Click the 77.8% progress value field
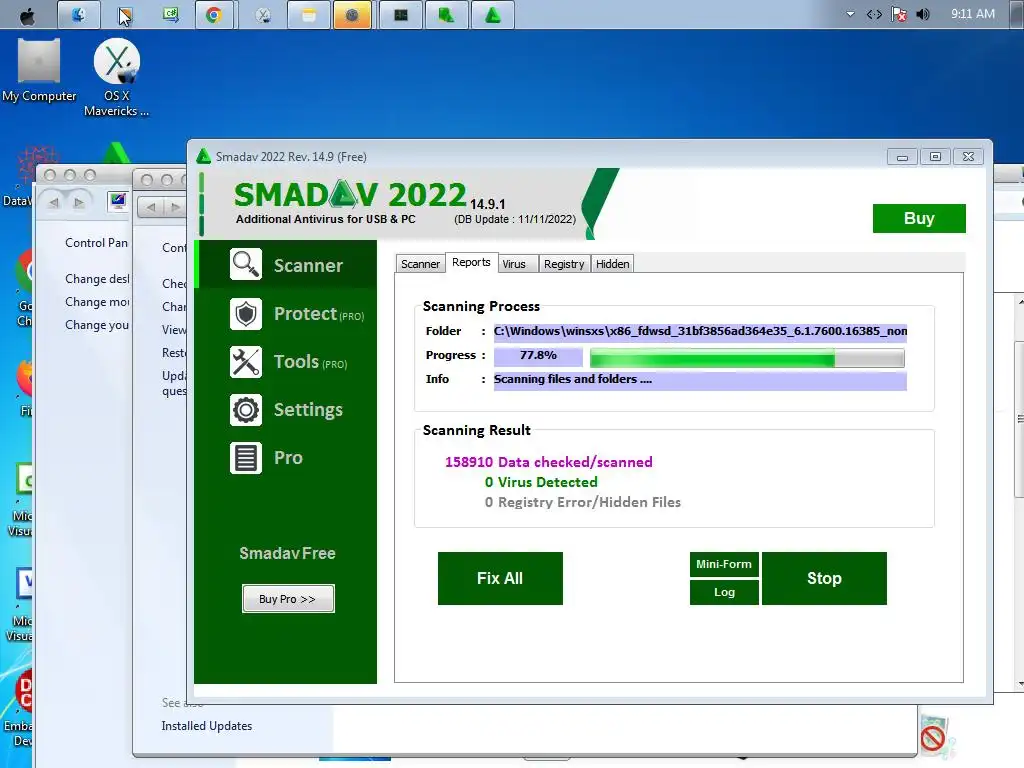 (538, 356)
